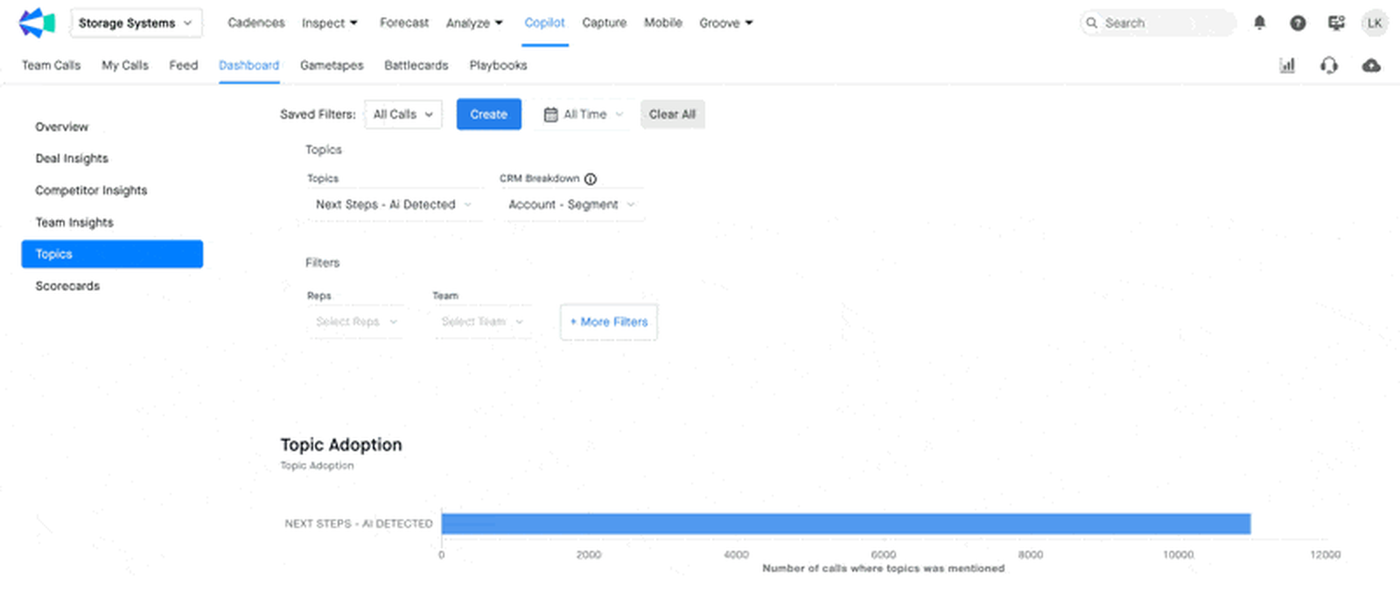Click the cloud upload icon
Viewport: 1400px width, 612px height.
pos(1371,65)
